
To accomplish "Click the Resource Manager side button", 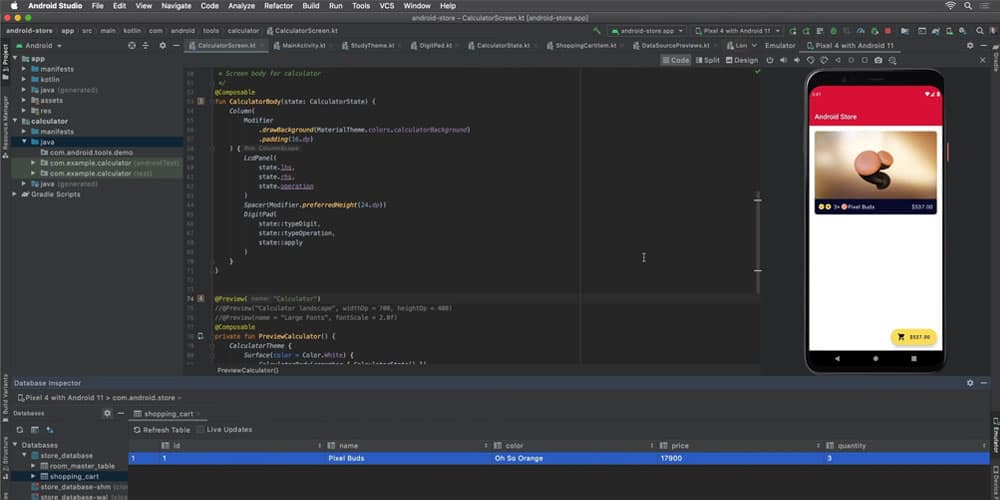I will pyautogui.click(x=5, y=127).
